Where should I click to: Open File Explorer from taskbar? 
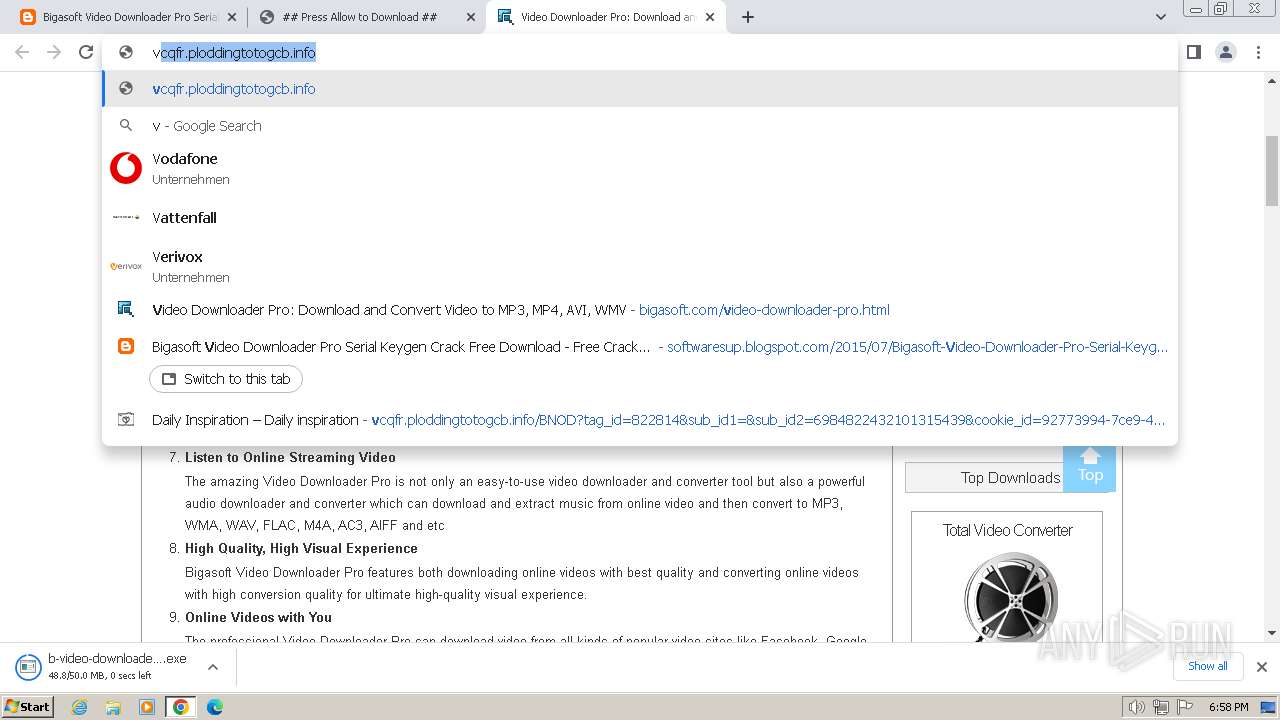point(113,707)
